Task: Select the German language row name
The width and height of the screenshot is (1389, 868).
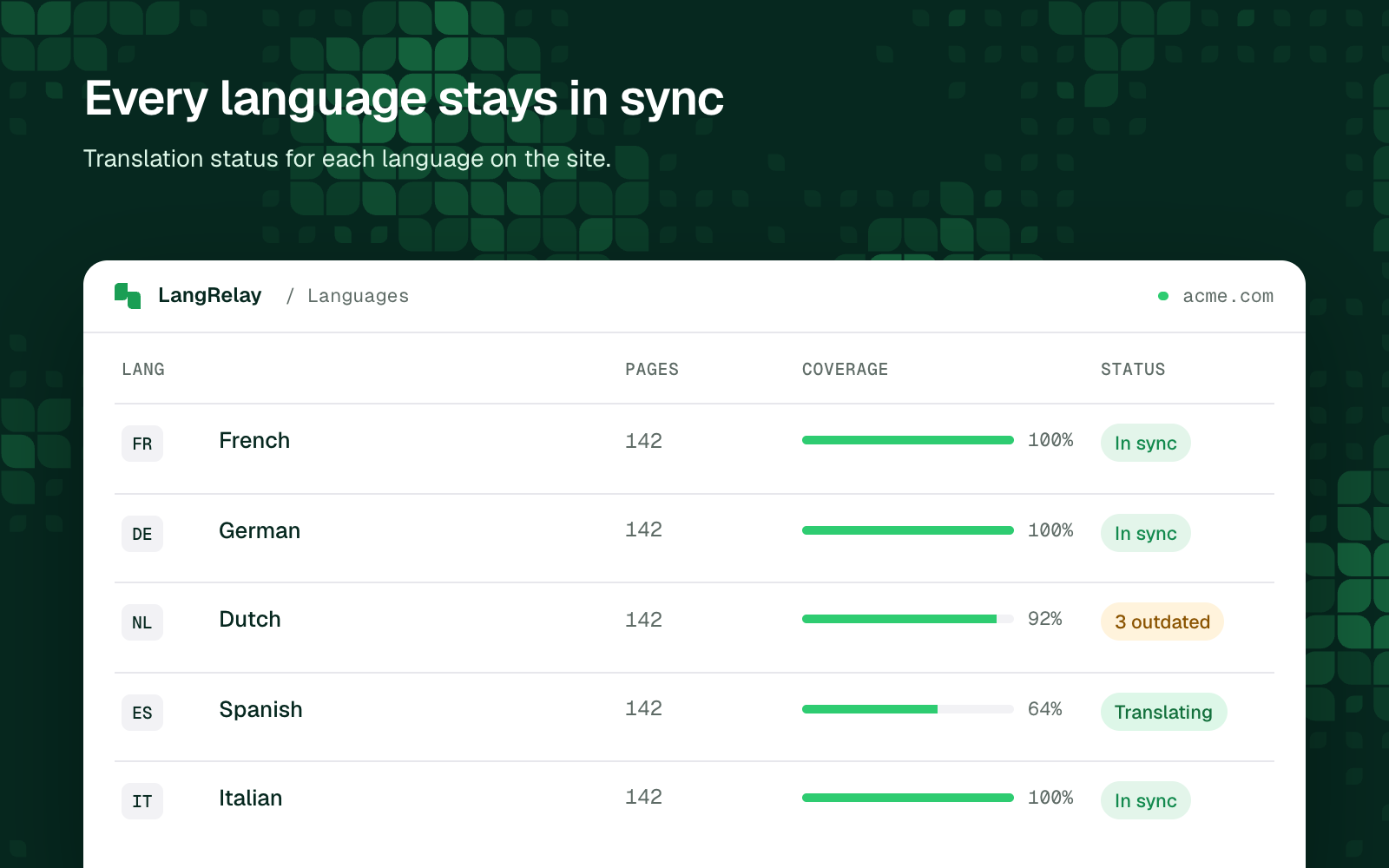Action: pyautogui.click(x=260, y=531)
